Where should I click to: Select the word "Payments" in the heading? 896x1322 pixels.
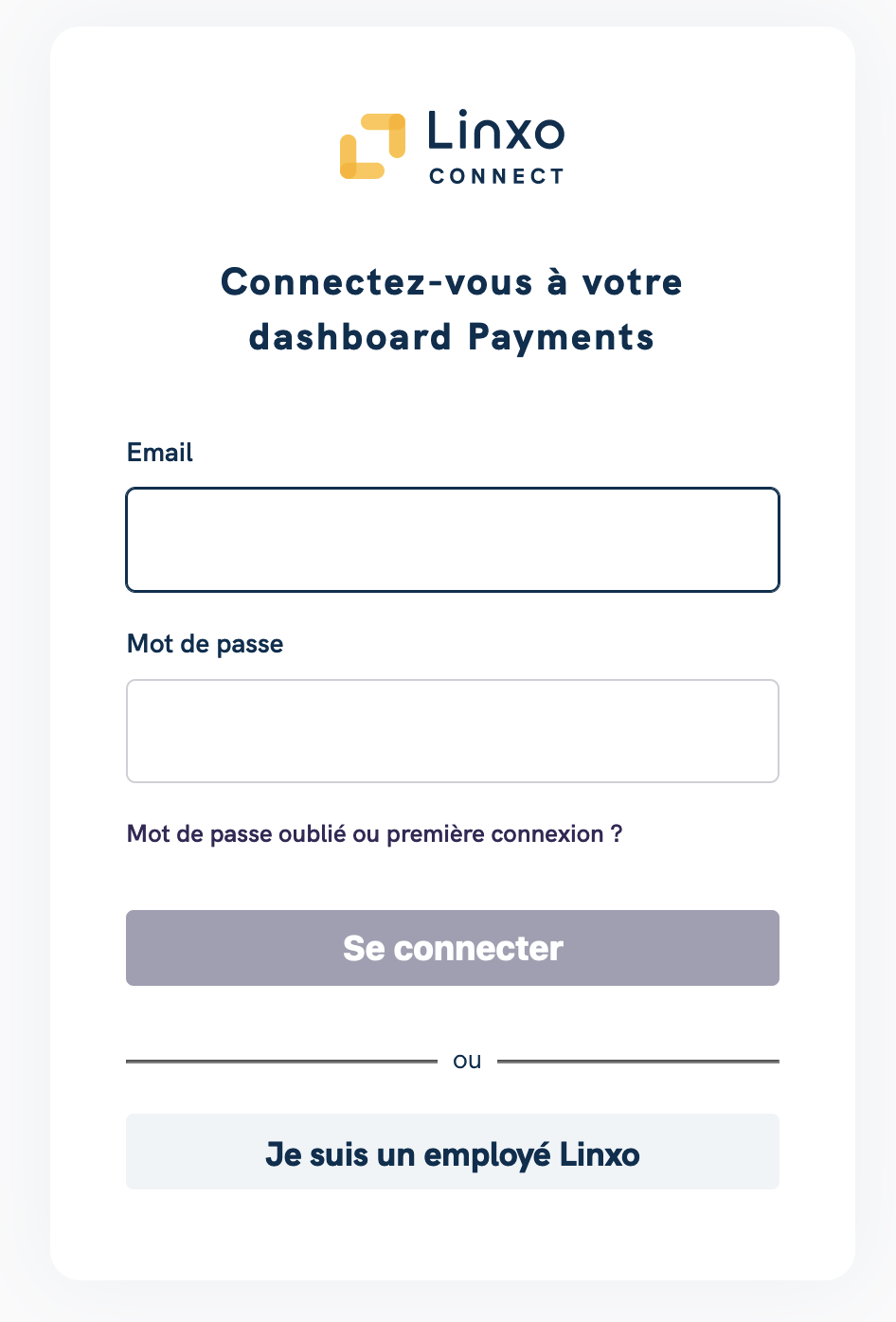562,338
